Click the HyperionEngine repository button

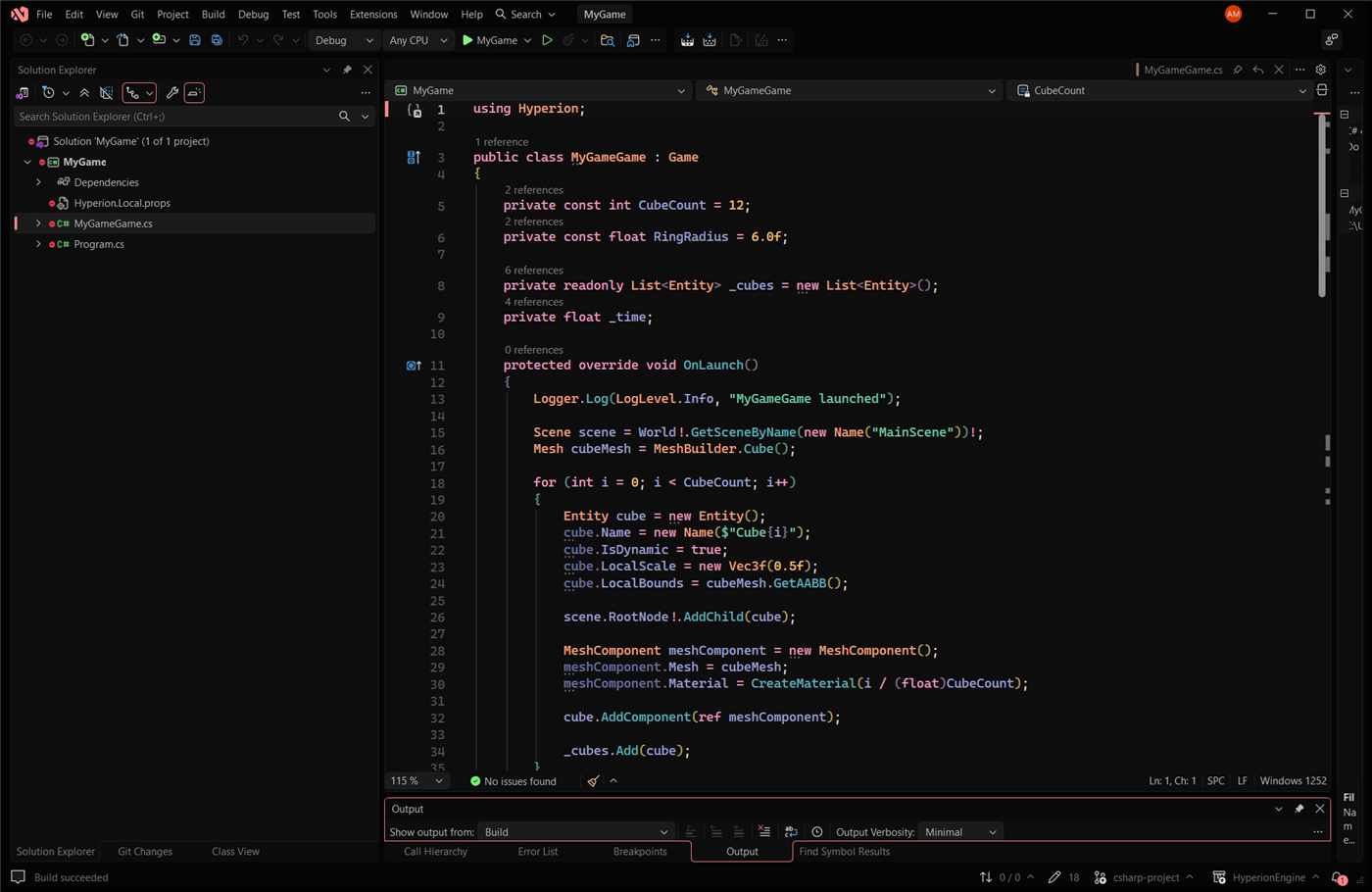pyautogui.click(x=1266, y=877)
